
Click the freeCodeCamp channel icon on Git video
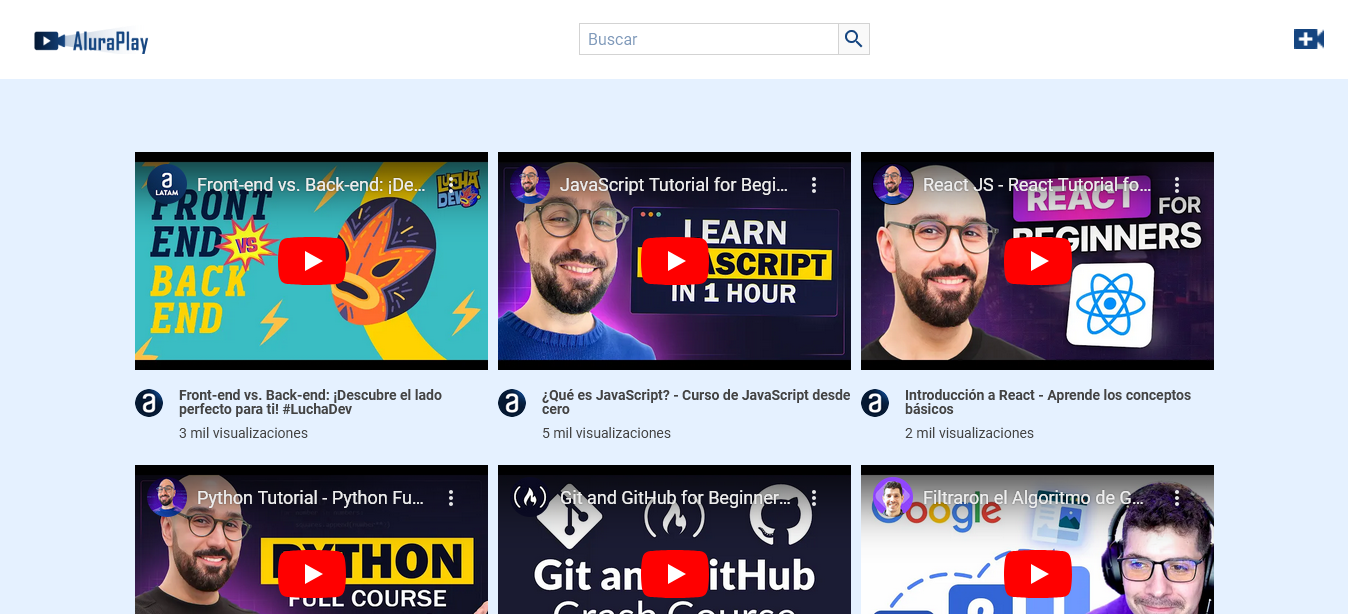point(530,497)
